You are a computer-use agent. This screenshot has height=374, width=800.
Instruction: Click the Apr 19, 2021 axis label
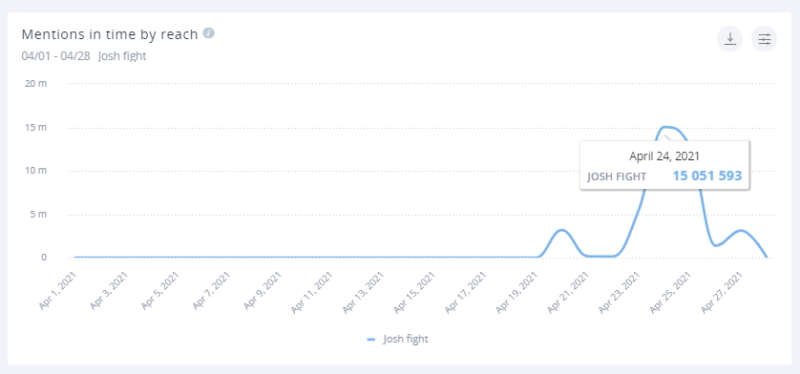point(517,292)
